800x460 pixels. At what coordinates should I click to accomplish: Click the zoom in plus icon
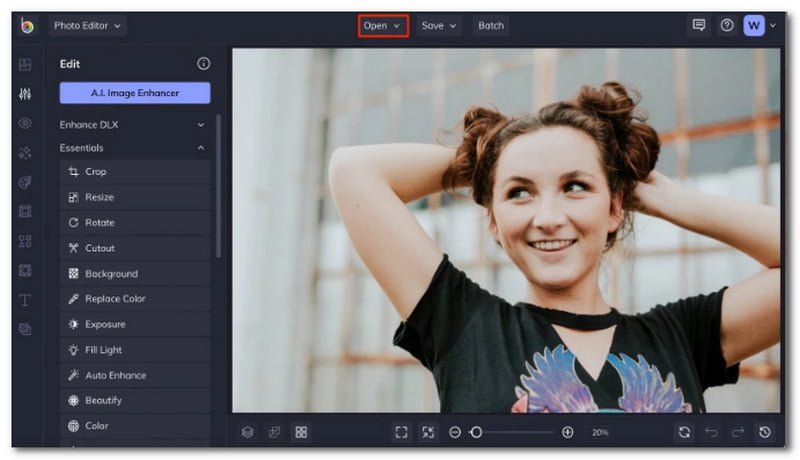click(568, 432)
